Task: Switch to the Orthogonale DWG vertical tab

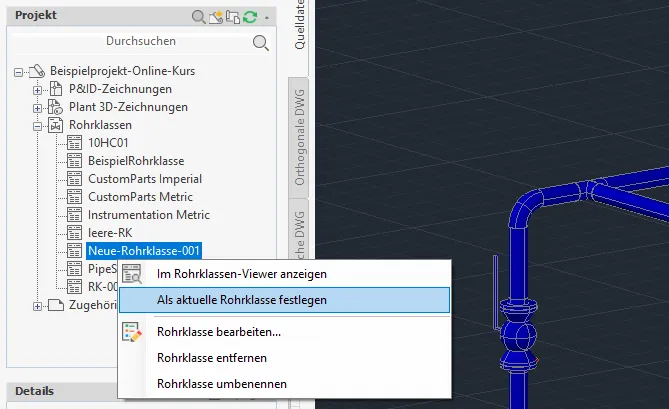Action: click(x=300, y=137)
